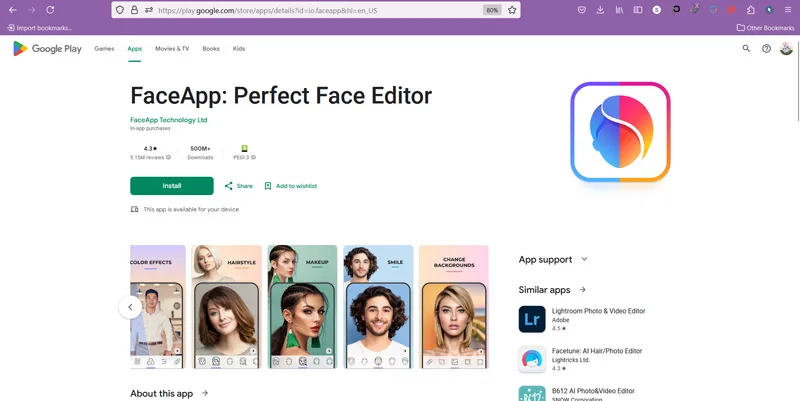Click the 80% zoom level indicator

[x=492, y=10]
